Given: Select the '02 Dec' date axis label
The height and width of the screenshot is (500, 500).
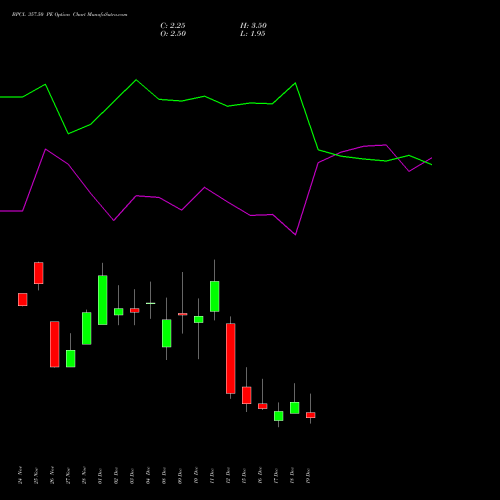Looking at the screenshot, I should [116, 475].
